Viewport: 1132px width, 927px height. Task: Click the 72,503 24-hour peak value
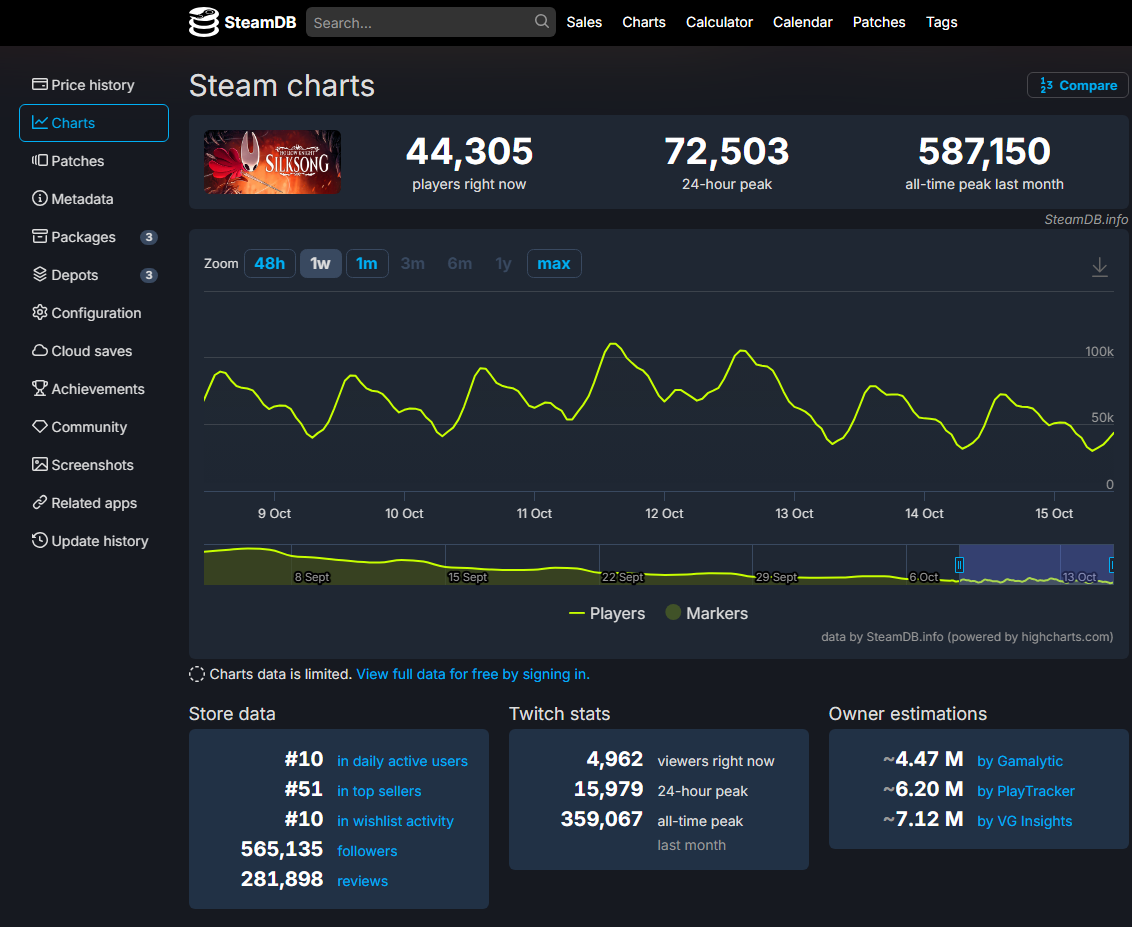coord(726,151)
